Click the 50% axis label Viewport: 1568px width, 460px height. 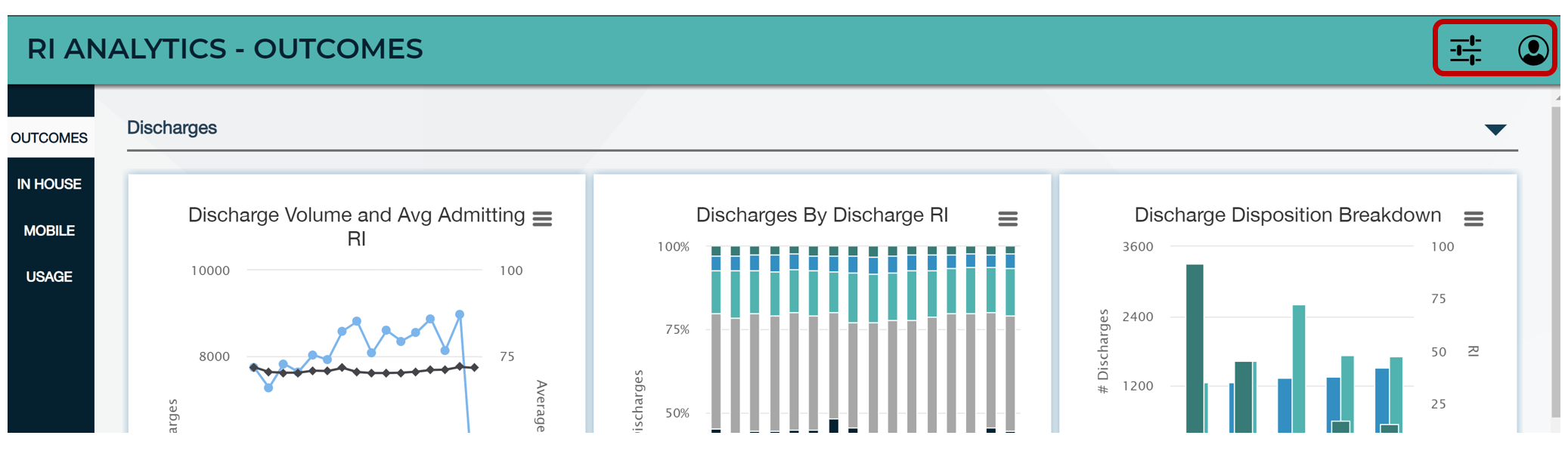[x=677, y=413]
